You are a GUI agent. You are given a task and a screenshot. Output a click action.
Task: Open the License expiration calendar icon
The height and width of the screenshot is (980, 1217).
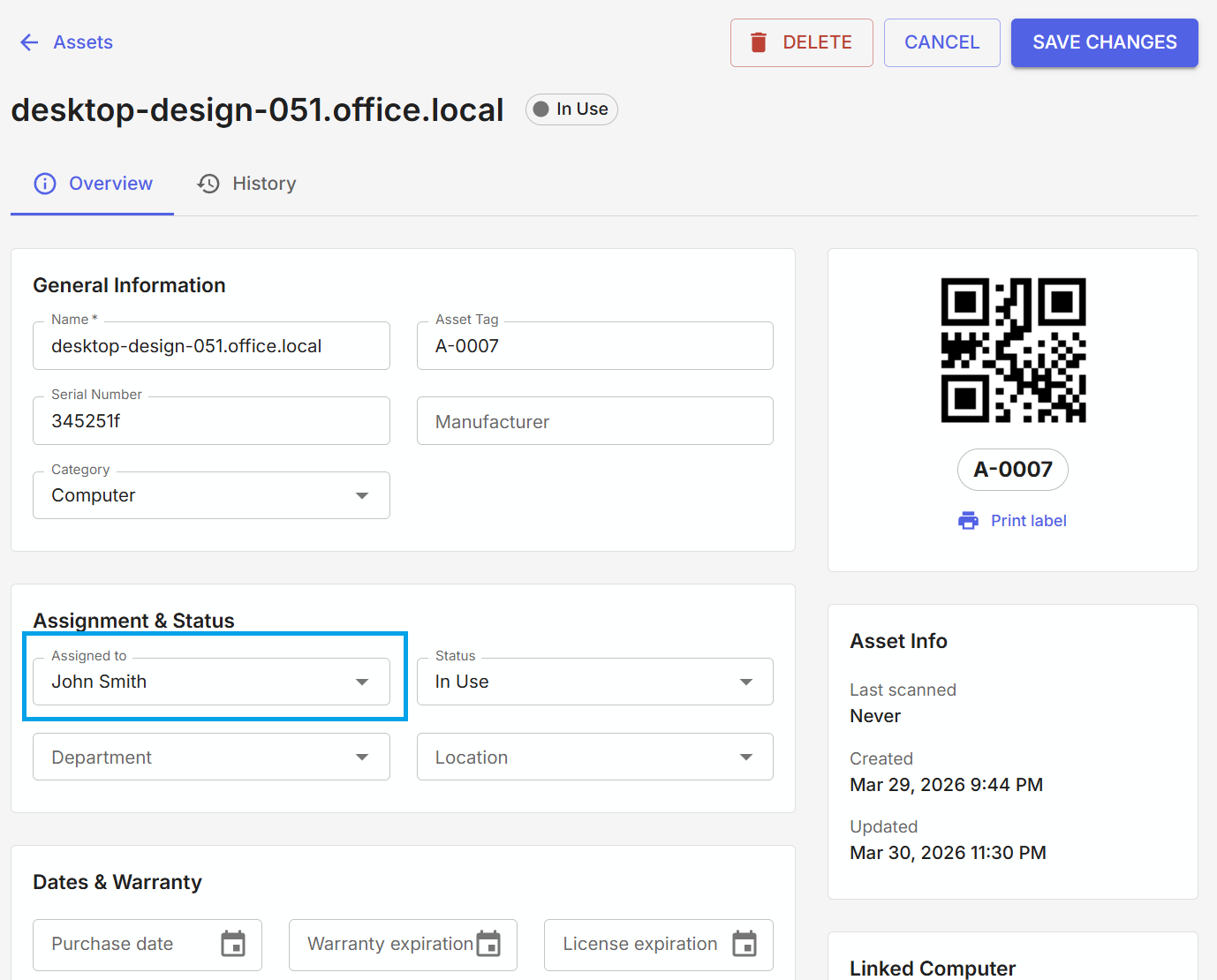(x=745, y=944)
